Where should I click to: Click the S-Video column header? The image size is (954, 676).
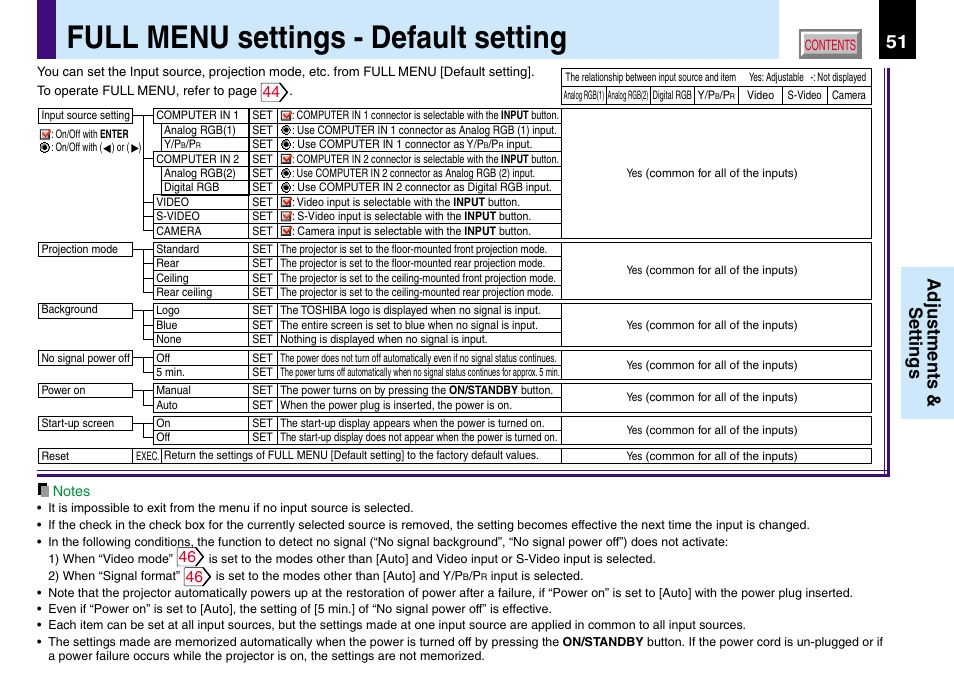[x=804, y=96]
